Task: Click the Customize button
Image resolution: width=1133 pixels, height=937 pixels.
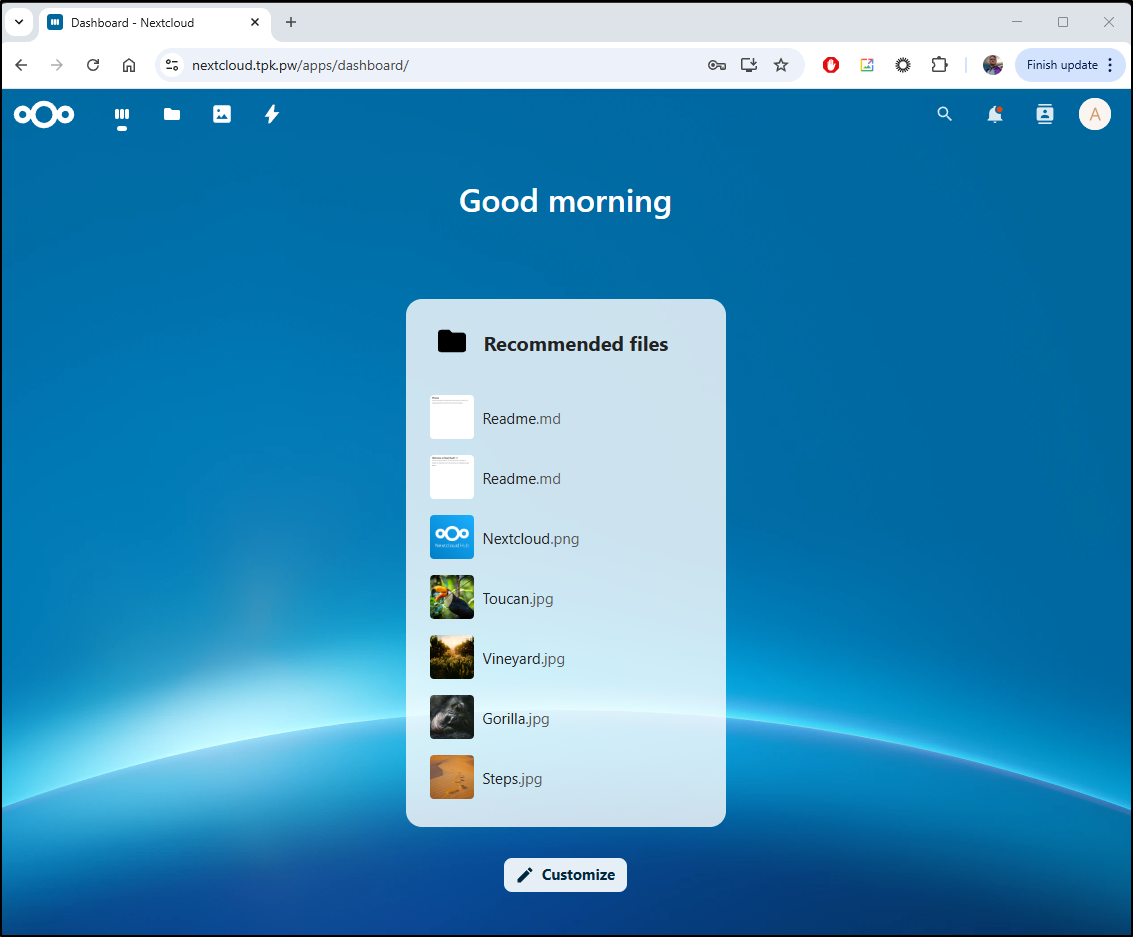Action: coord(565,875)
